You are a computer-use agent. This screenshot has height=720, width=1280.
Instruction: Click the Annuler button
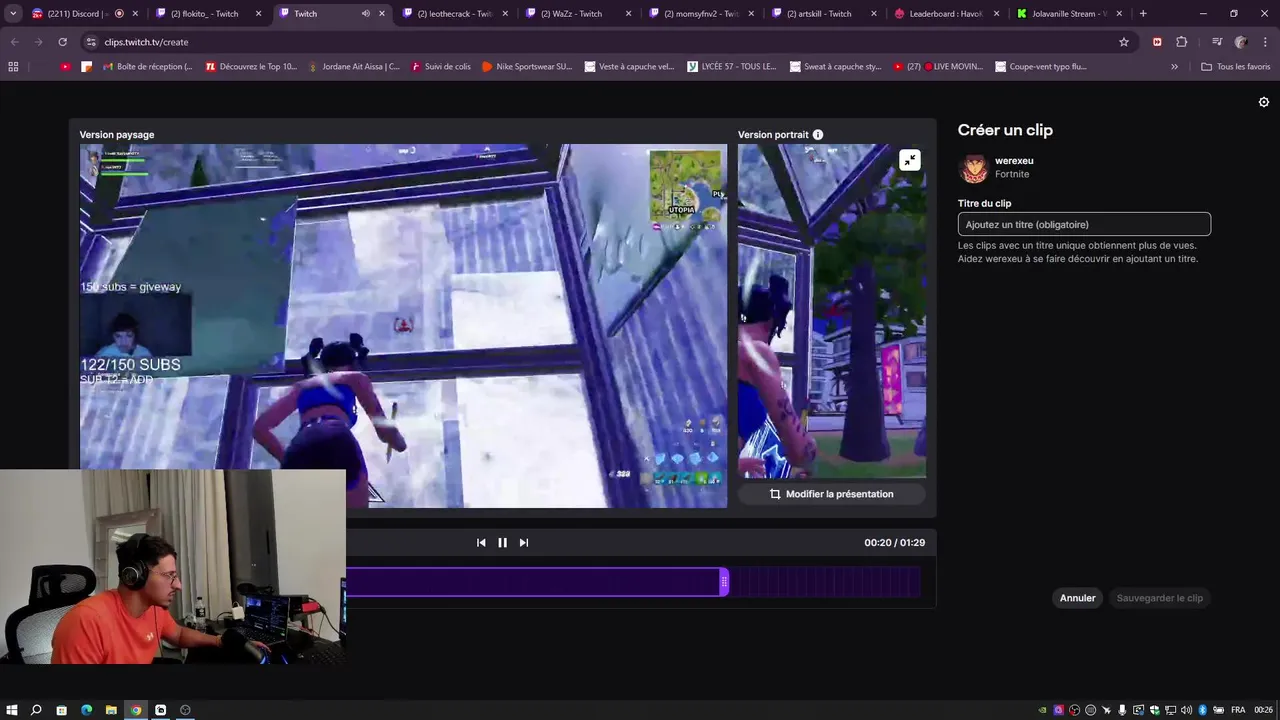coord(1078,598)
